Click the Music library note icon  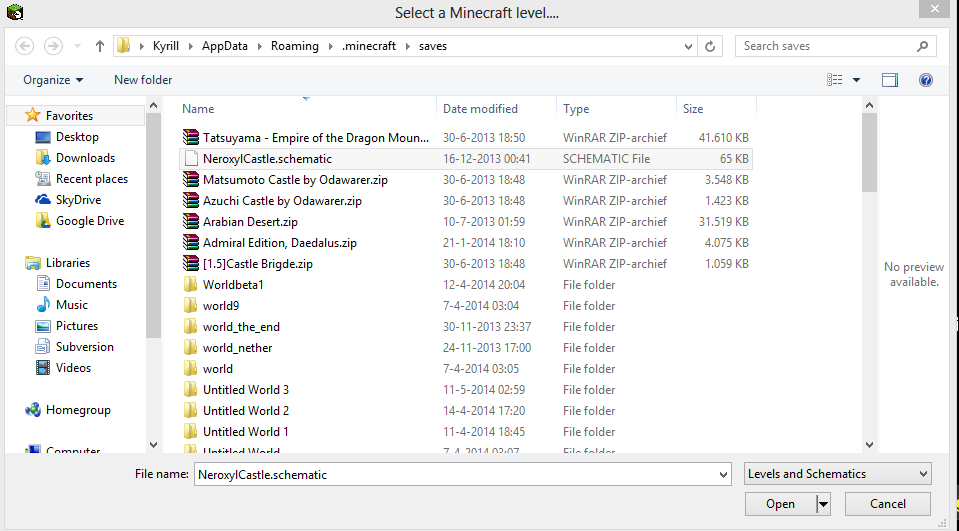pos(43,305)
